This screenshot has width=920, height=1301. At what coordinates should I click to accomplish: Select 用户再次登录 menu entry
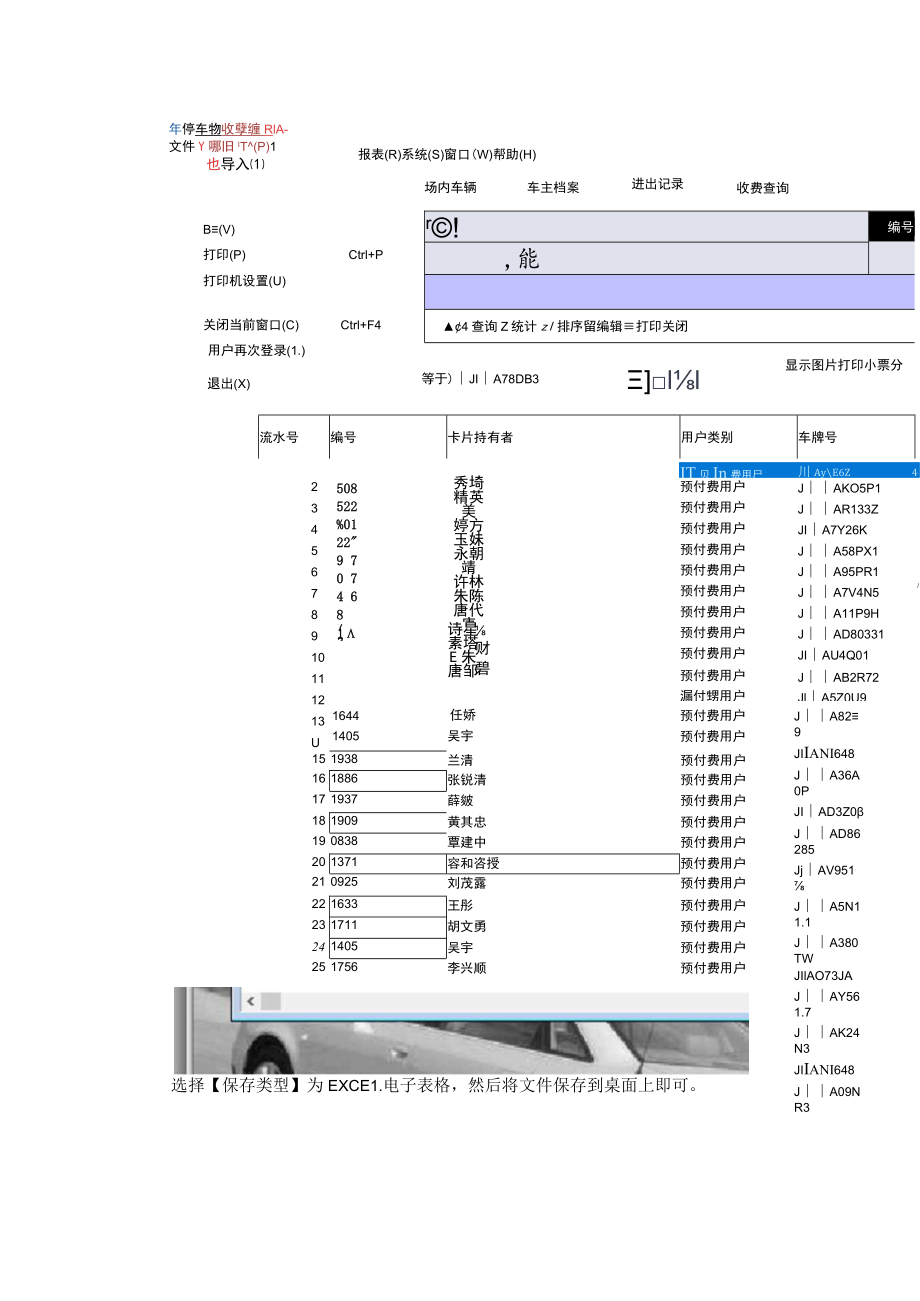pos(257,351)
